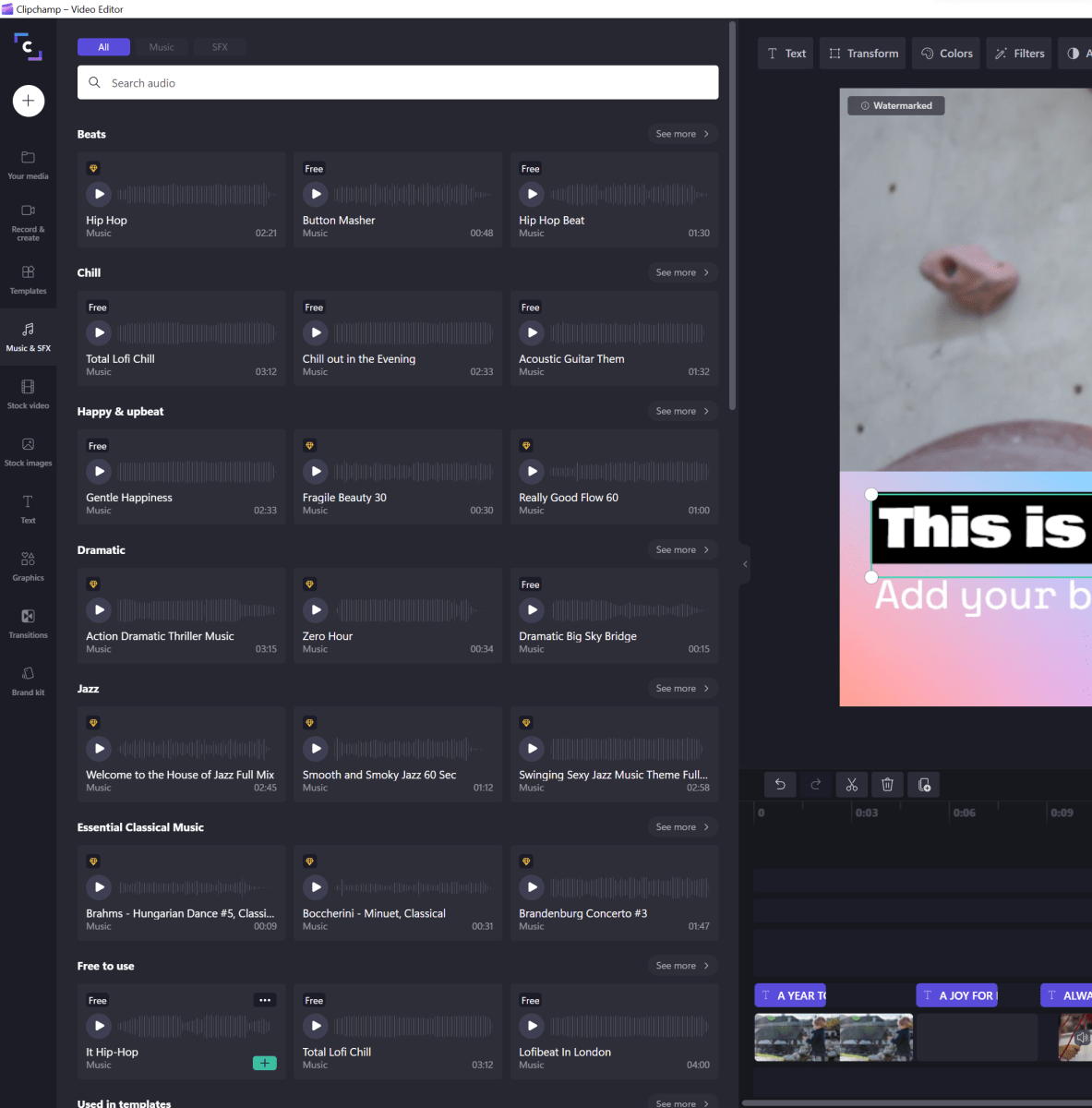Open the Brand kit panel

tap(28, 680)
